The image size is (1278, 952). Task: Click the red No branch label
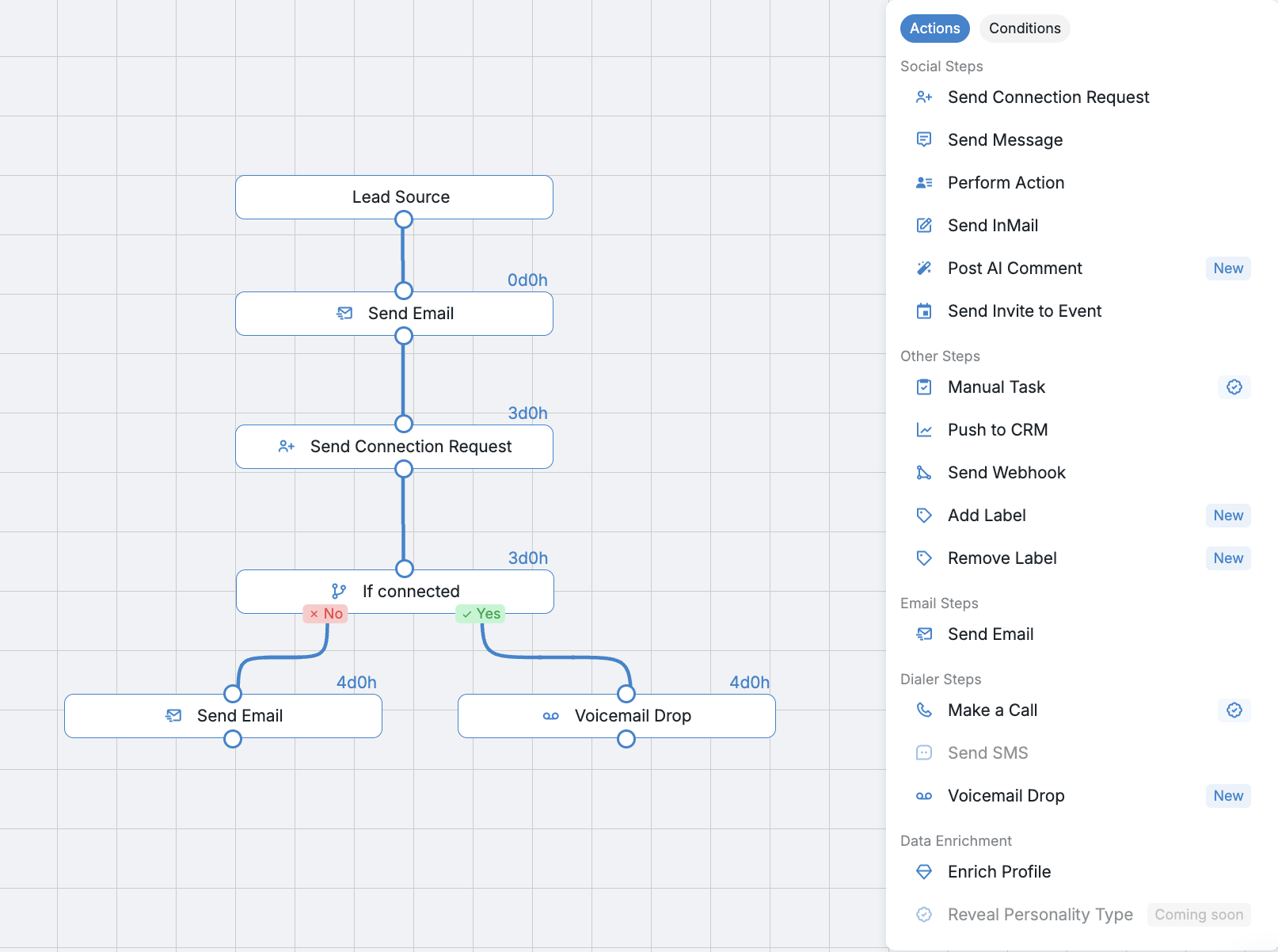tap(325, 614)
